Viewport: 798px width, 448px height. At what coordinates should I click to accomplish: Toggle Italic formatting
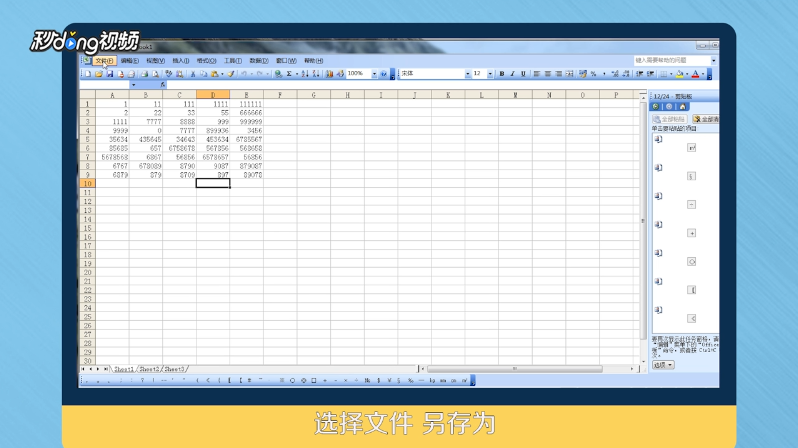[512, 74]
